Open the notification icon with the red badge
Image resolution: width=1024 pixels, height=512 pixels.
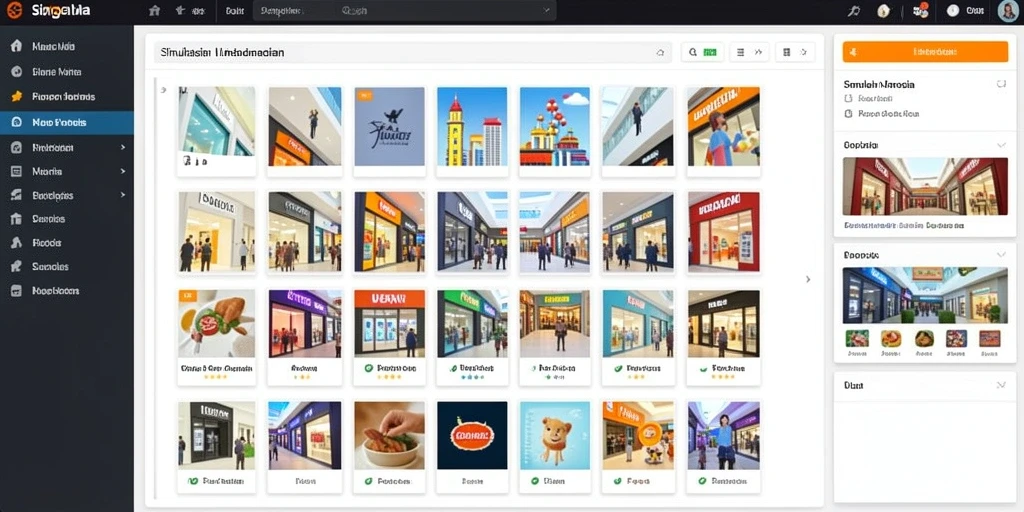[921, 10]
